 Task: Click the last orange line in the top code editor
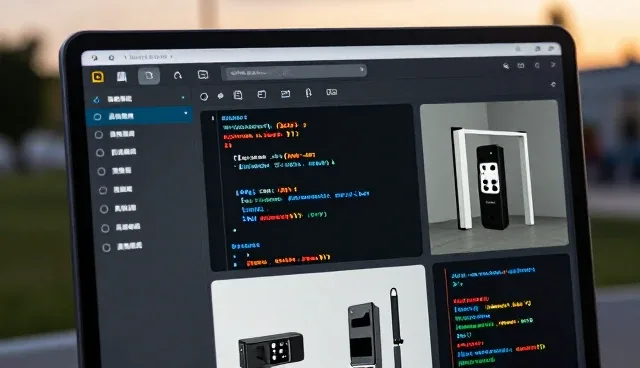(288, 259)
